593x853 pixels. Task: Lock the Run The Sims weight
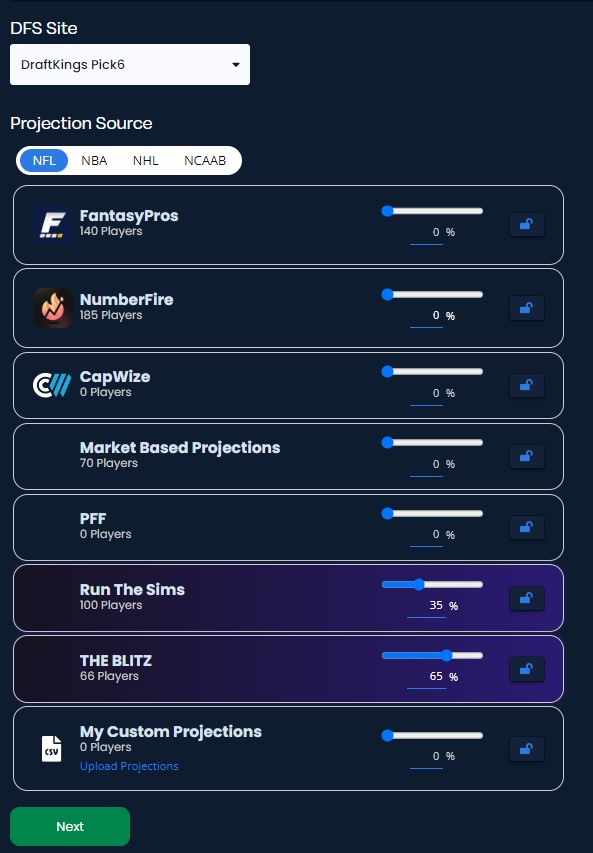pos(526,598)
